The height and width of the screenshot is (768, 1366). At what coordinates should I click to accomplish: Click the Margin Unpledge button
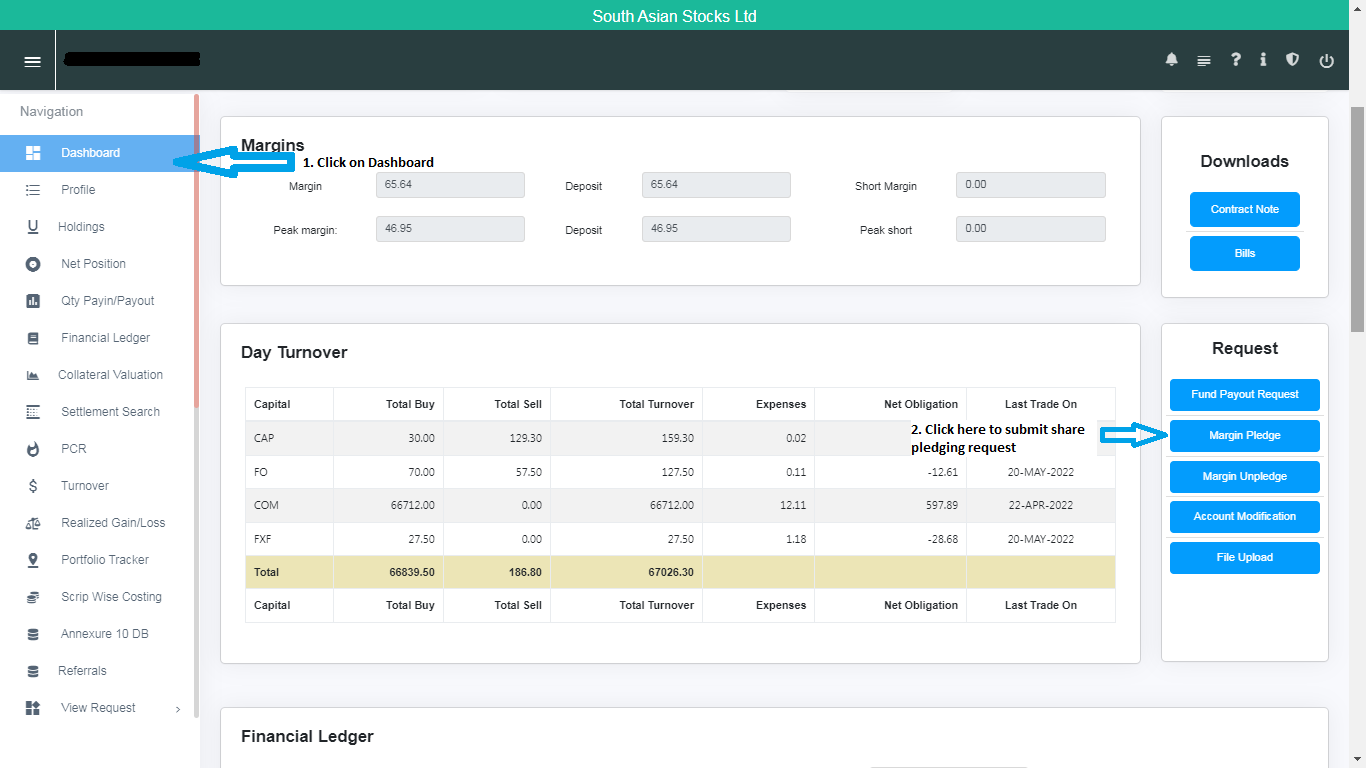(1244, 477)
